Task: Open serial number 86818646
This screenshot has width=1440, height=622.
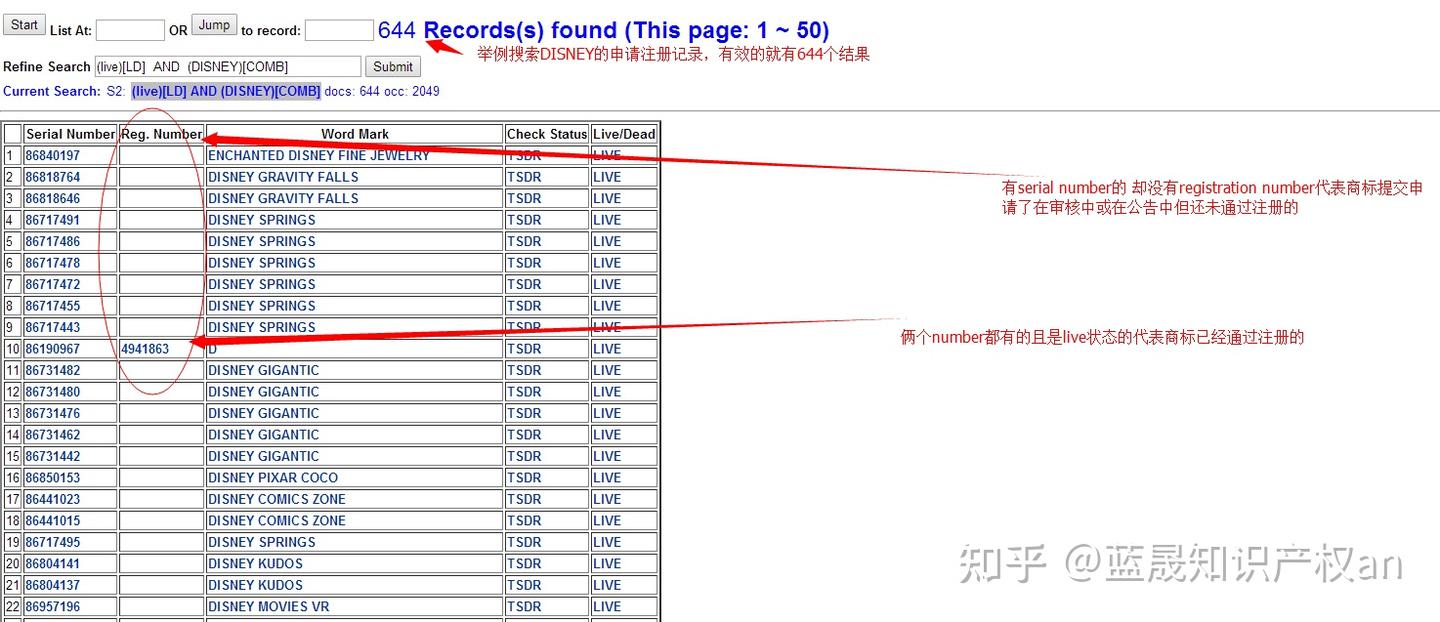Action: (53, 198)
